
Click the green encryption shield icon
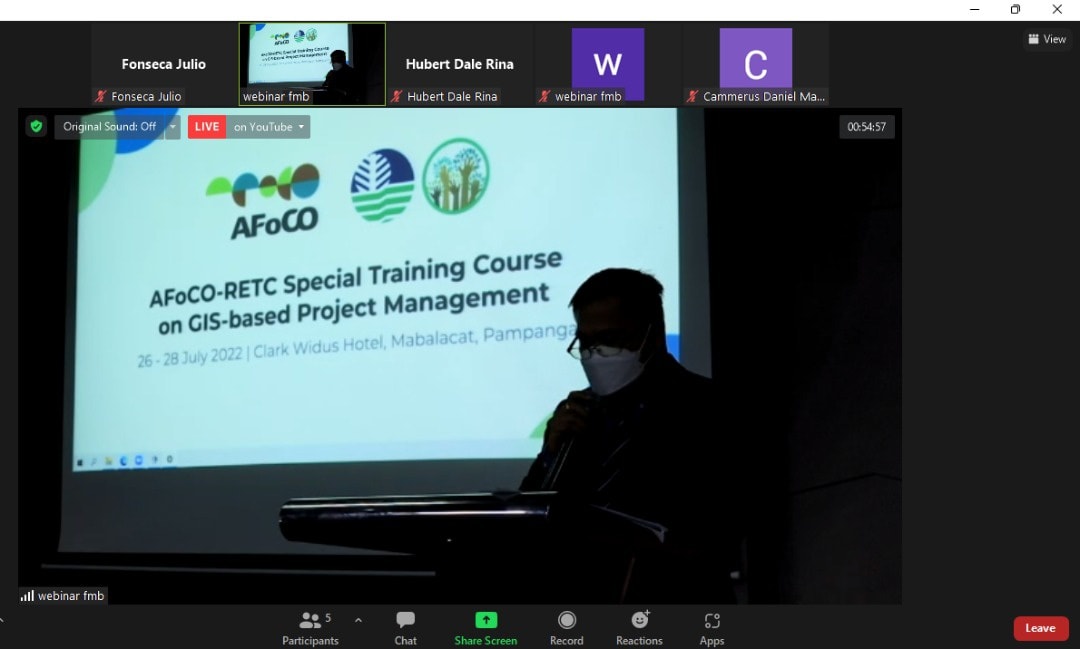tap(37, 126)
